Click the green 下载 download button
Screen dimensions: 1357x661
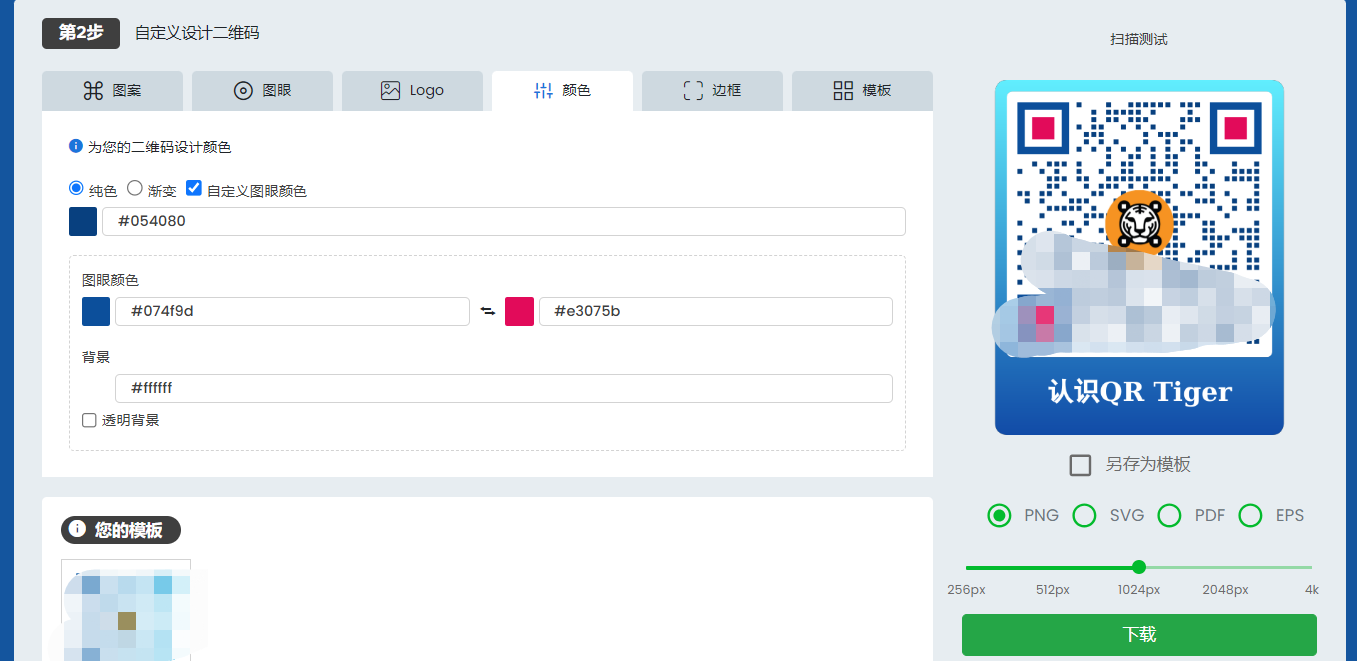pos(1139,635)
